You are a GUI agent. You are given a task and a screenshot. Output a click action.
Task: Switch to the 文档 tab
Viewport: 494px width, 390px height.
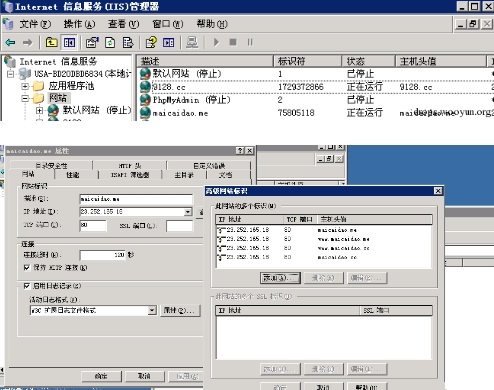pyautogui.click(x=226, y=175)
